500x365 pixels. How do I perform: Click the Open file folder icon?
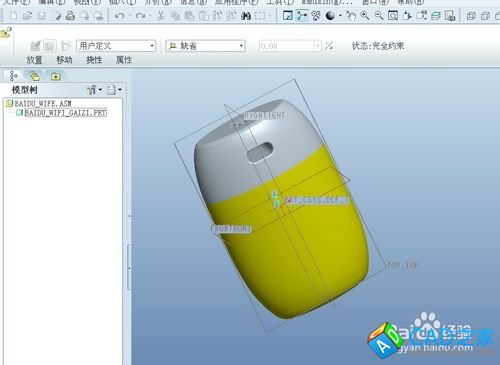pos(27,16)
